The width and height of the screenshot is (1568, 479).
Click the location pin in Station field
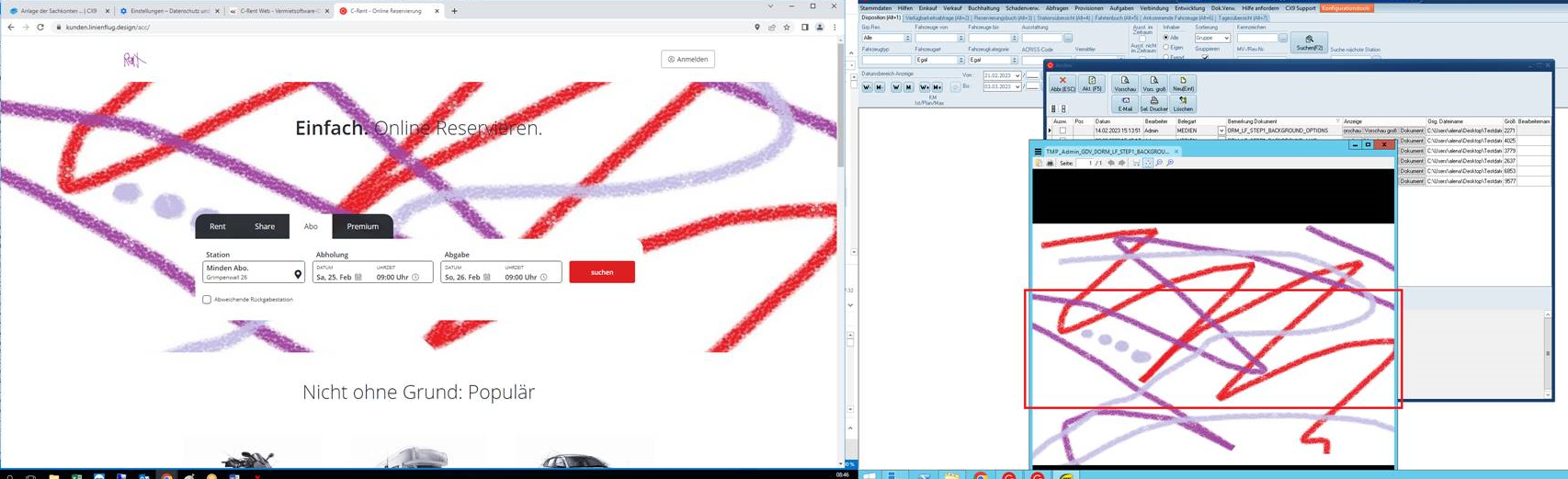pyautogui.click(x=297, y=274)
